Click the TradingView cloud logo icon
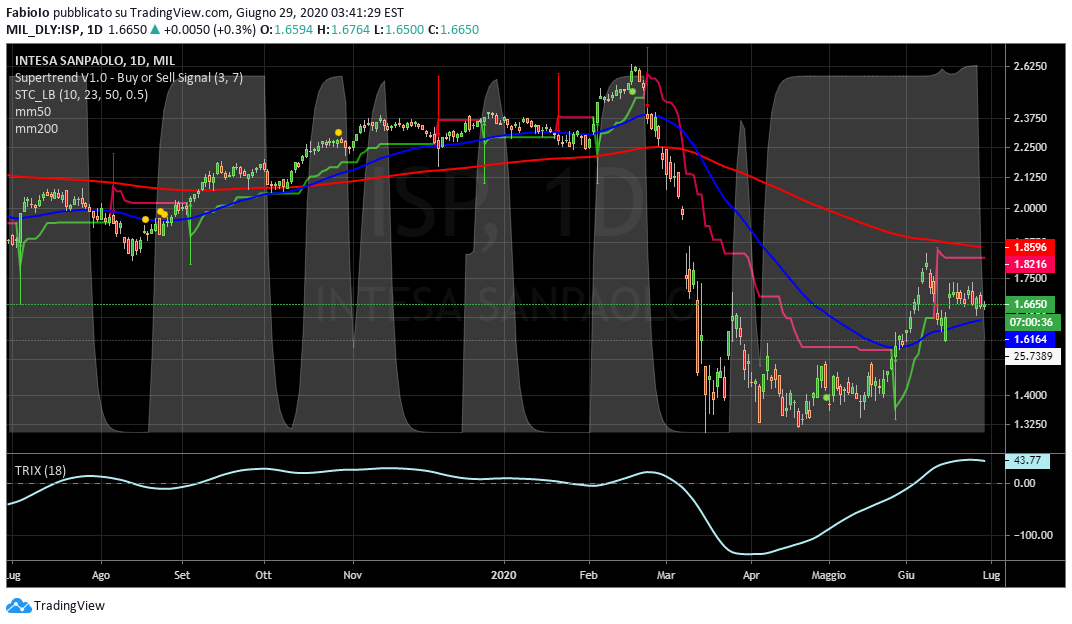The width and height of the screenshot is (1072, 624). 18,606
